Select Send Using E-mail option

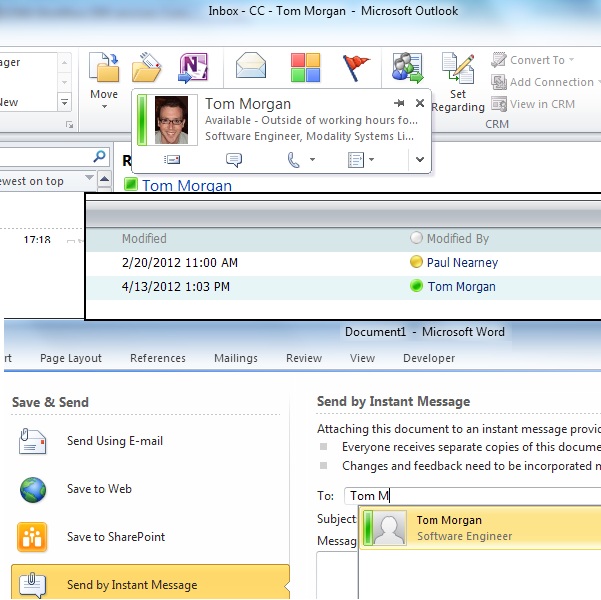[x=150, y=441]
